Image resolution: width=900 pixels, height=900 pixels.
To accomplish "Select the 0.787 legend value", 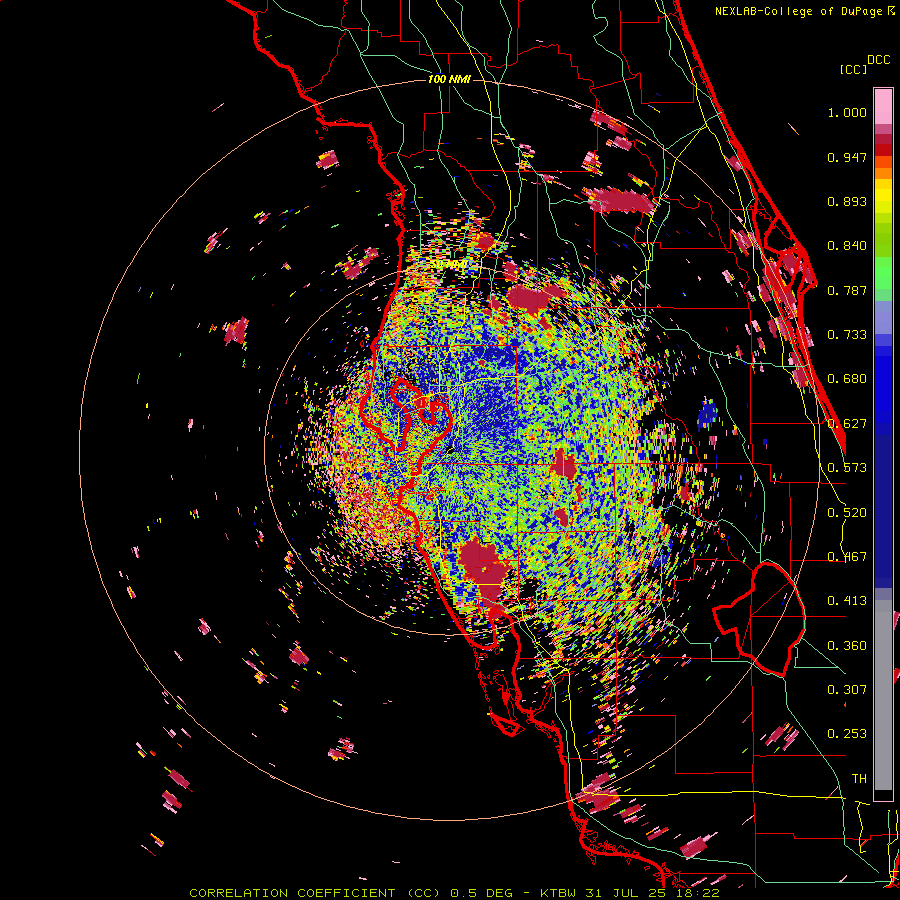I will (x=847, y=290).
